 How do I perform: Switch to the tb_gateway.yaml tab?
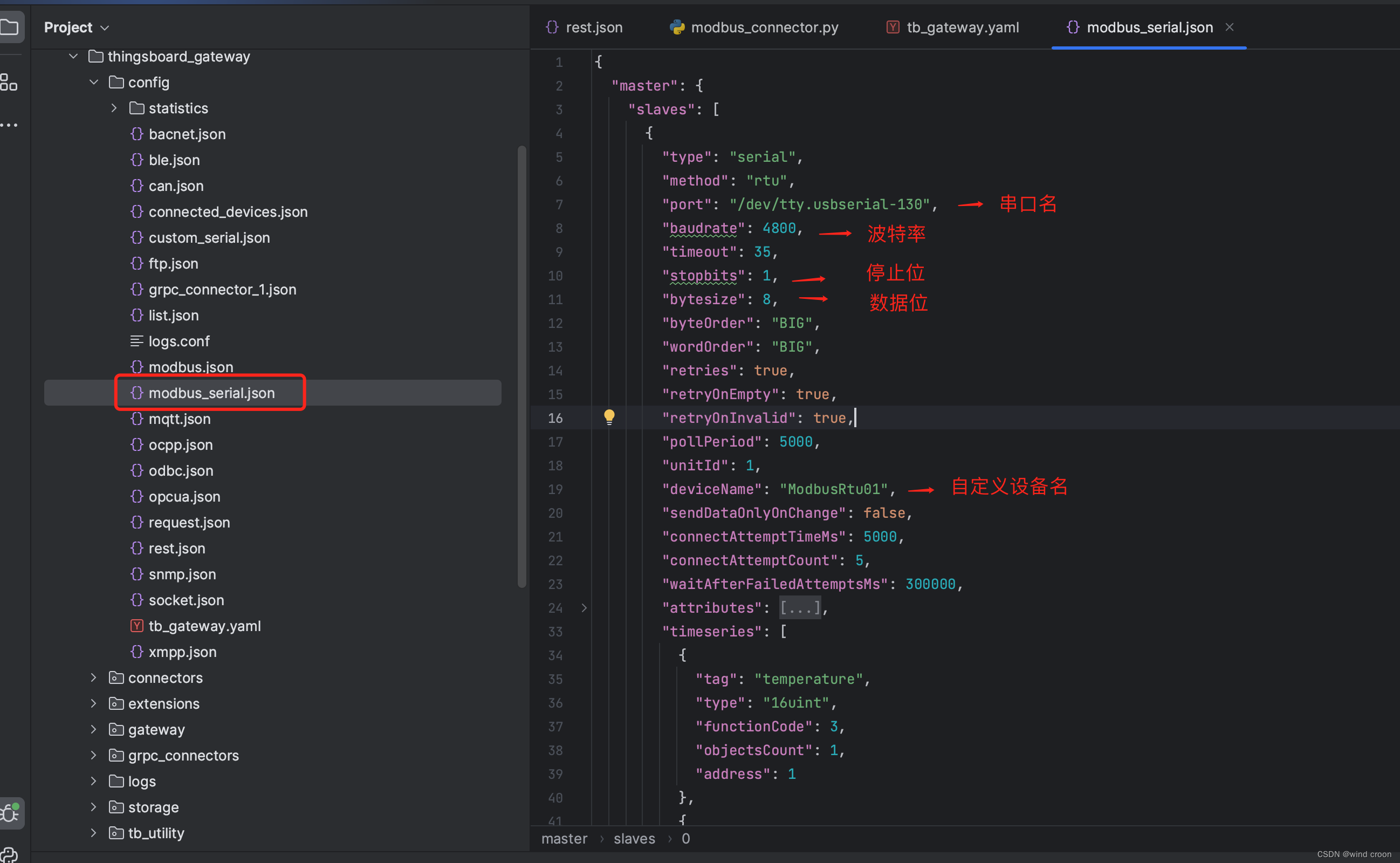(x=953, y=28)
